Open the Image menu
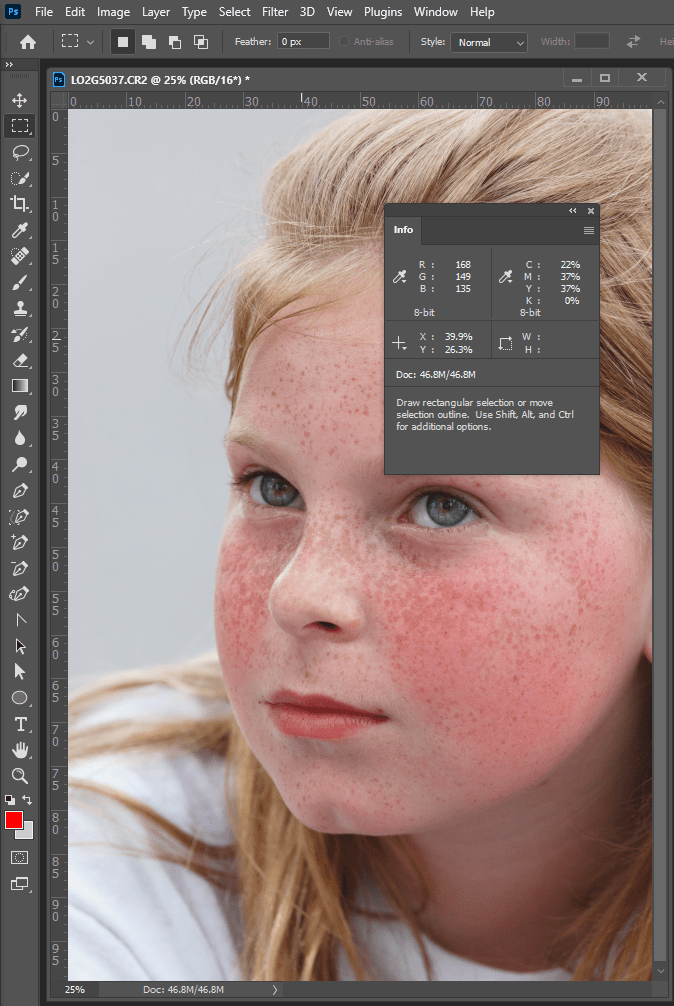Screen dimensions: 674x1006 [x=114, y=12]
